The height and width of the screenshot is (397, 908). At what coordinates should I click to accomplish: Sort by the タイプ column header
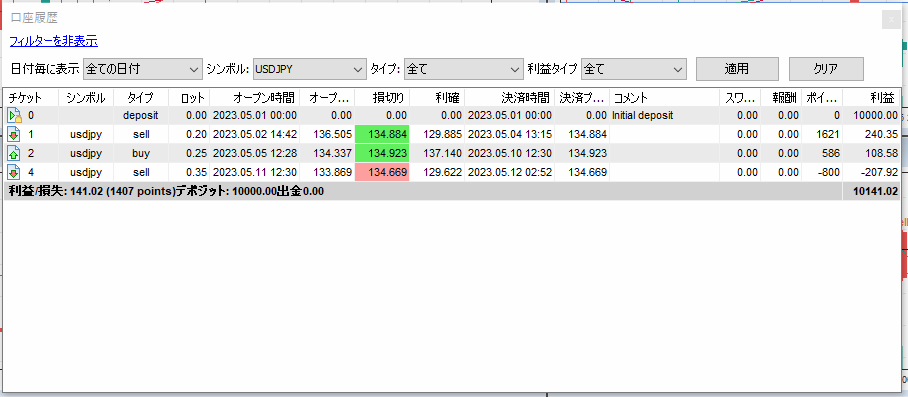pos(140,98)
